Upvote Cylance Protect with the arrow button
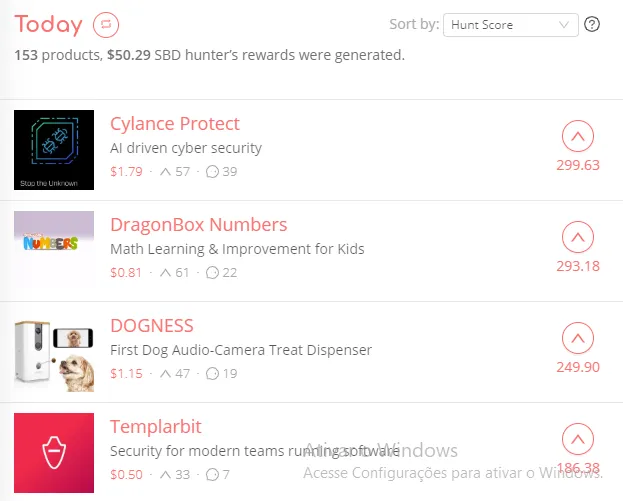Viewport: 623px width, 501px height. (x=578, y=136)
